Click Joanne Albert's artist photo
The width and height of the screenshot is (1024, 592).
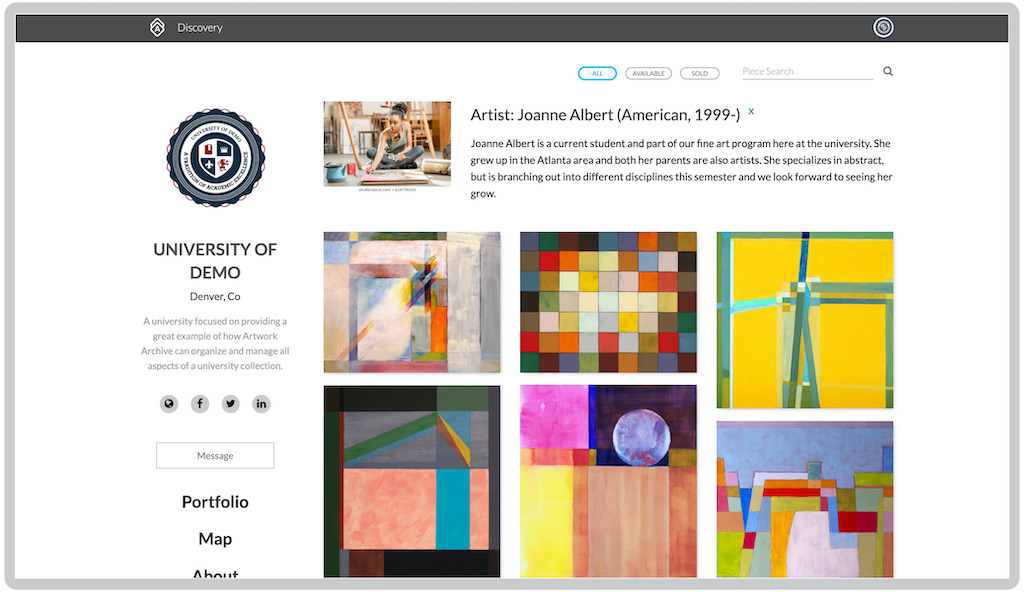387,143
